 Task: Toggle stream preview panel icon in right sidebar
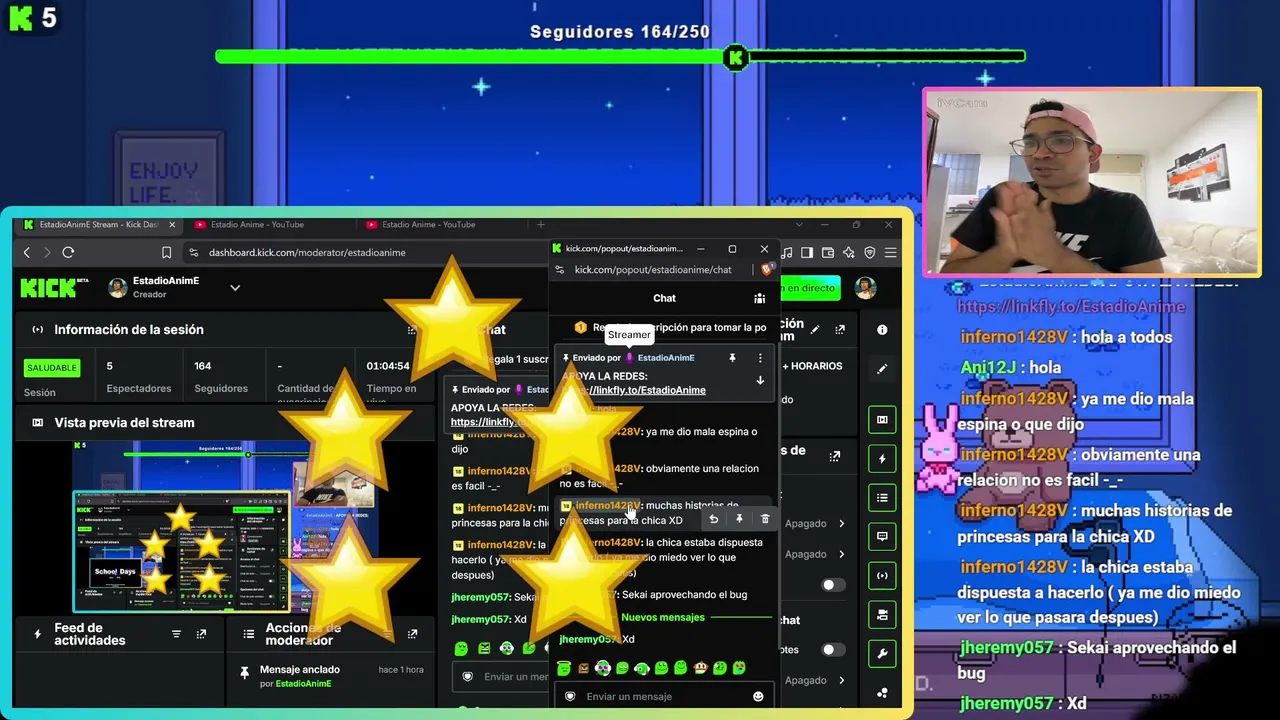coord(882,420)
